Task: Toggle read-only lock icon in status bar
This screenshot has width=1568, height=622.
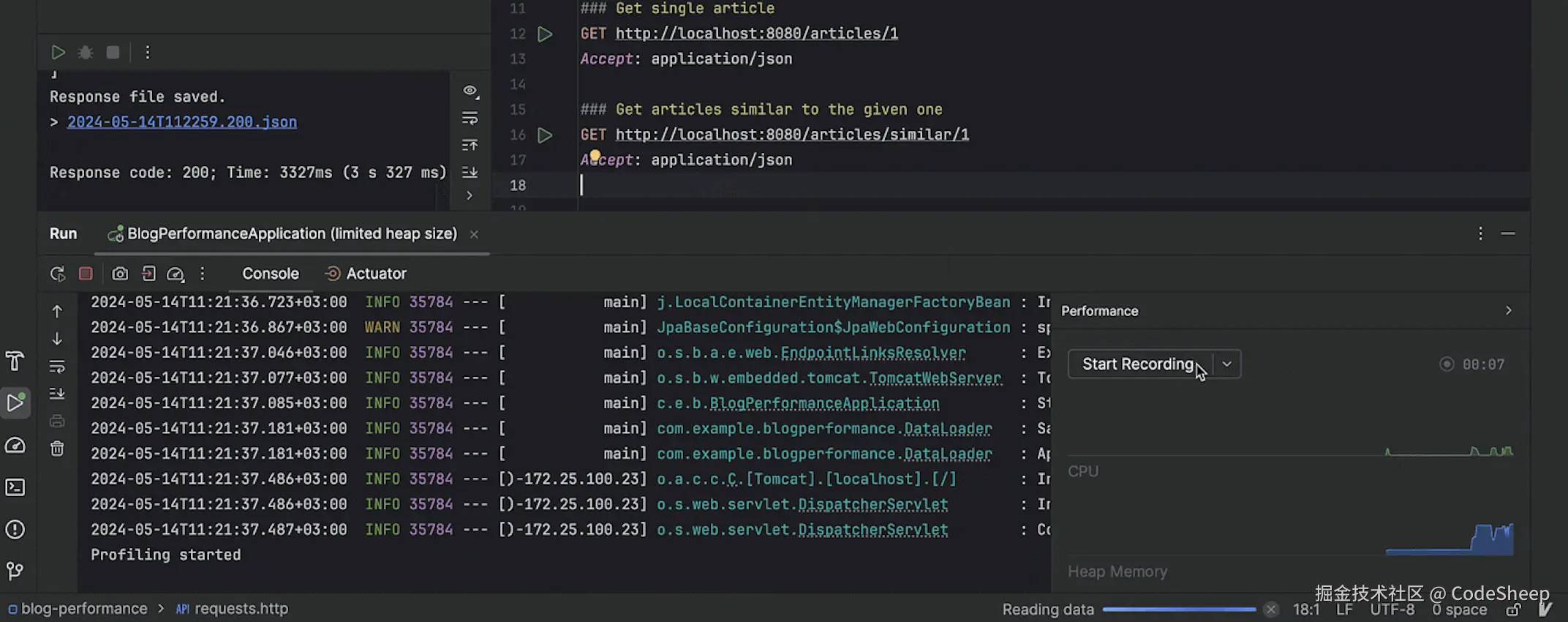Action: point(1514,610)
